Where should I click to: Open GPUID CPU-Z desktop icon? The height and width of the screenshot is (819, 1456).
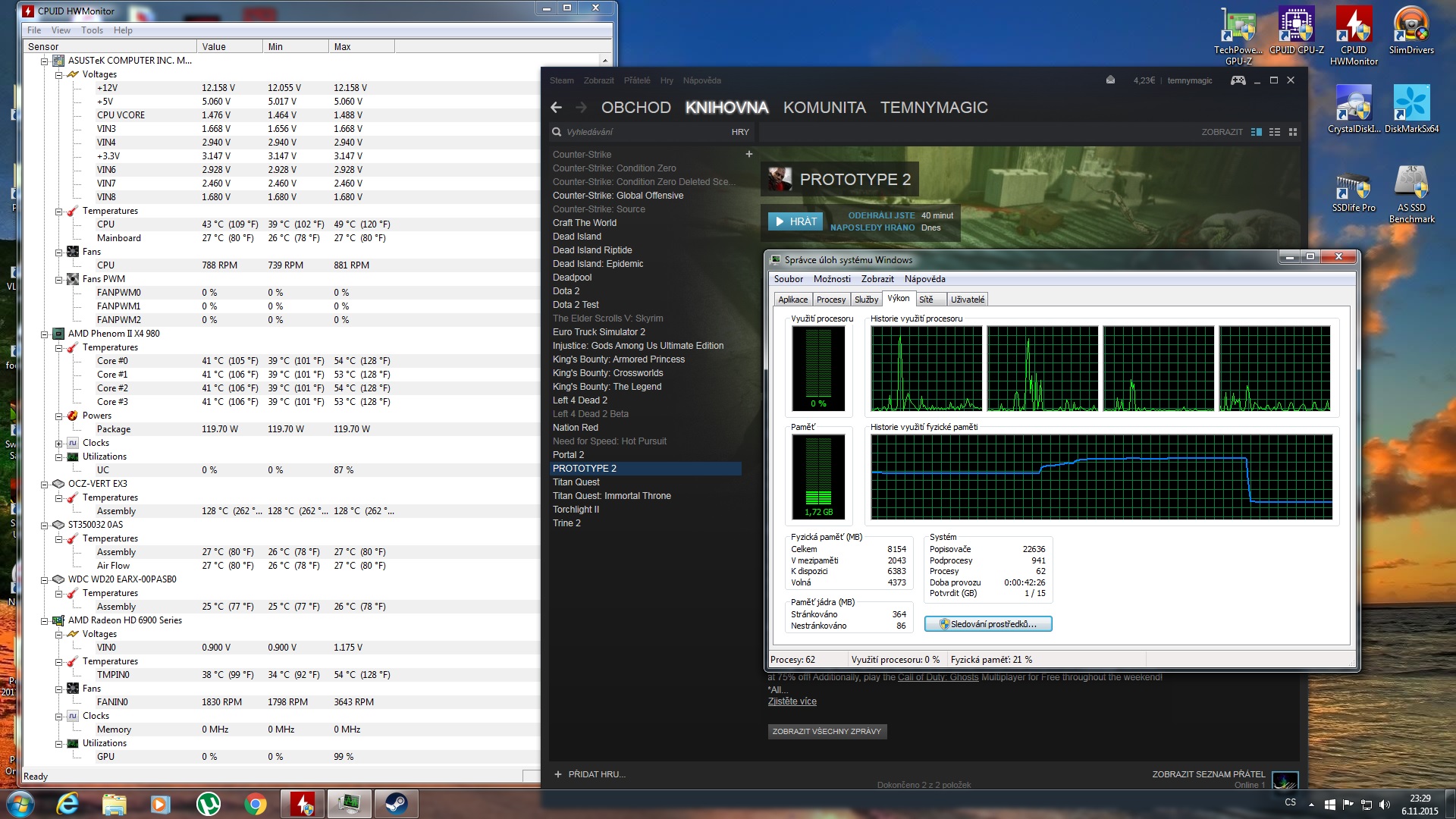[1297, 30]
